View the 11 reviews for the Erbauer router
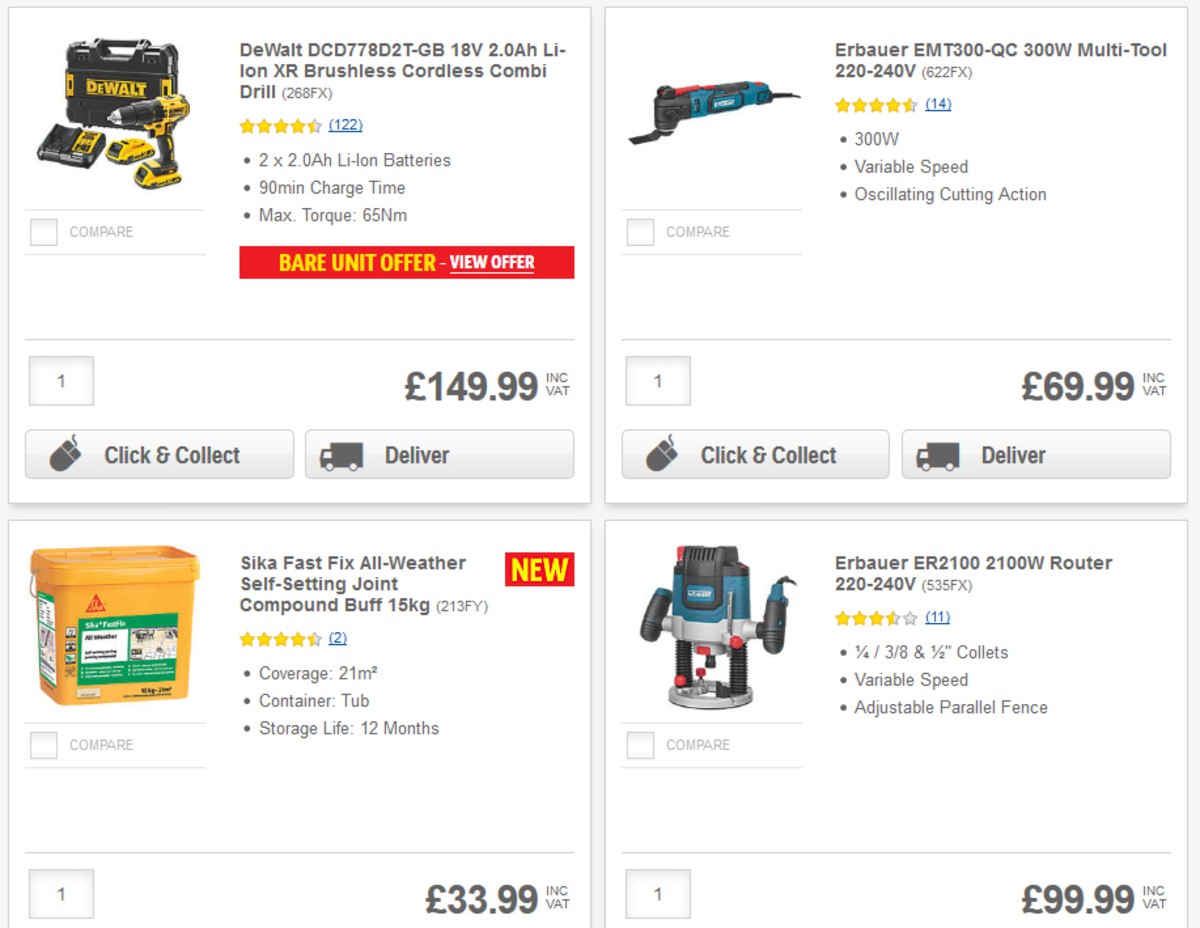Viewport: 1200px width, 928px height. click(x=936, y=618)
